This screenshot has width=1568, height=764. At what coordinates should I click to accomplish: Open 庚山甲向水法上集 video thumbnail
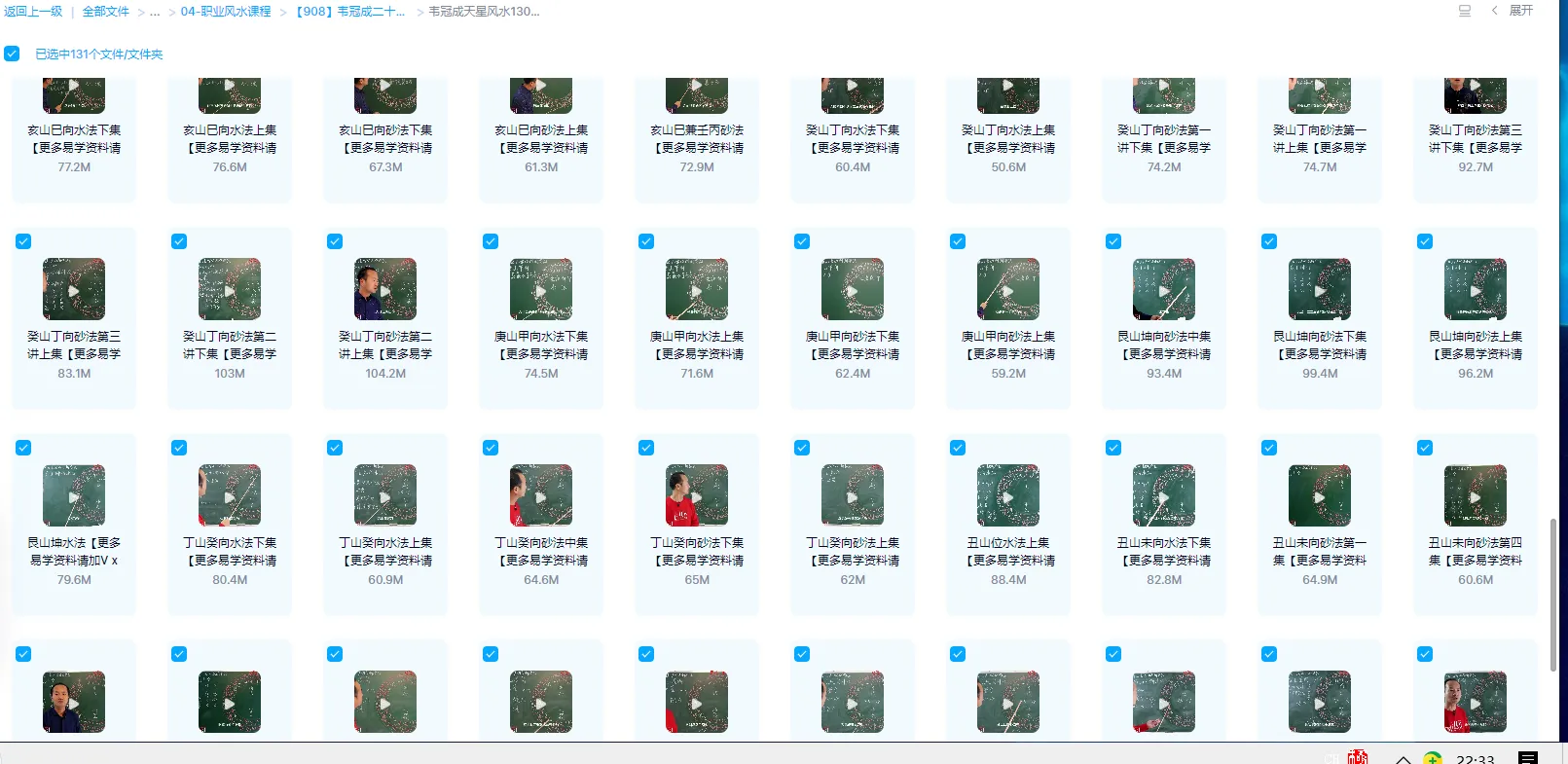pyautogui.click(x=697, y=289)
